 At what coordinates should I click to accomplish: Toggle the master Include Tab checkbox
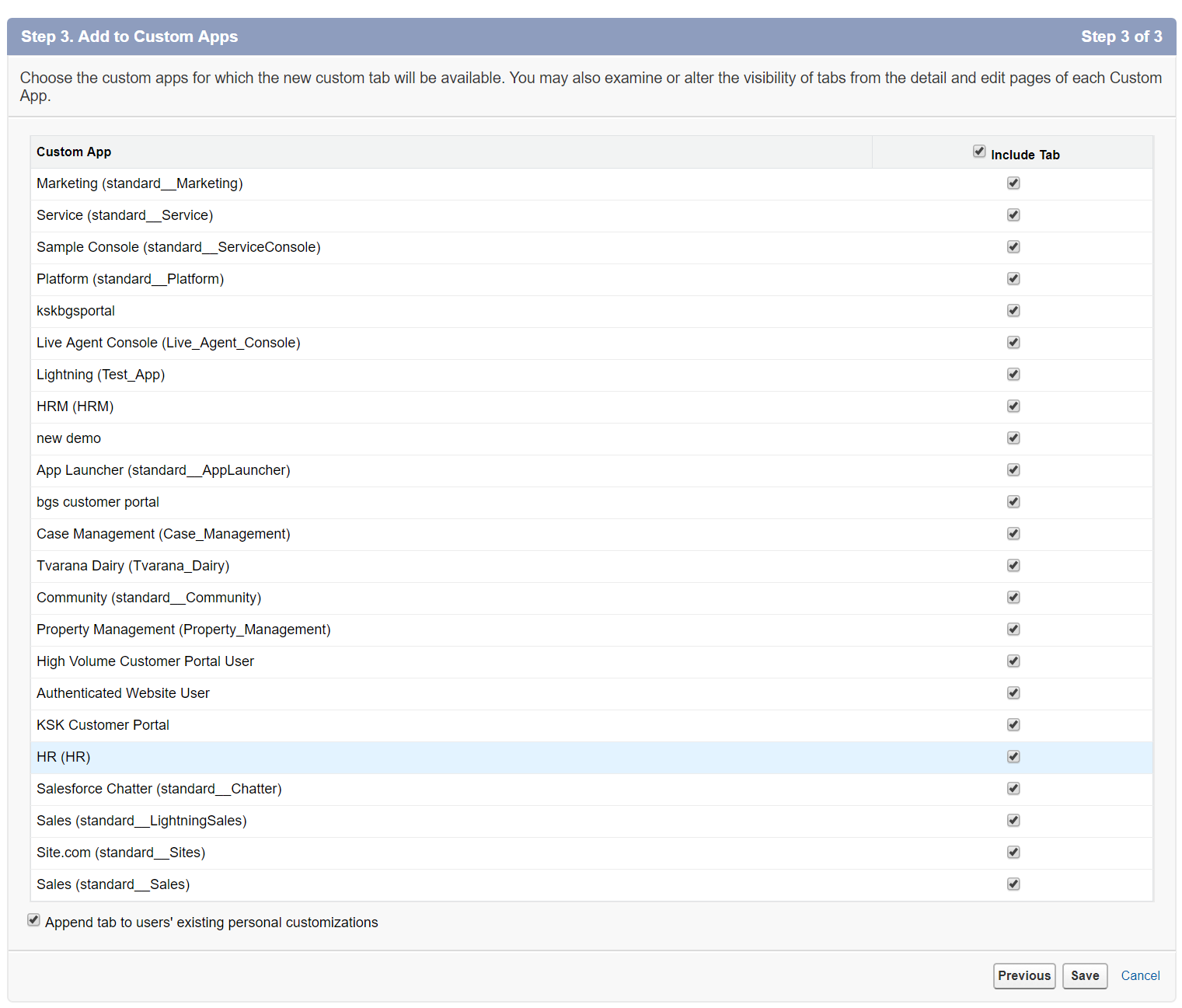[x=978, y=151]
